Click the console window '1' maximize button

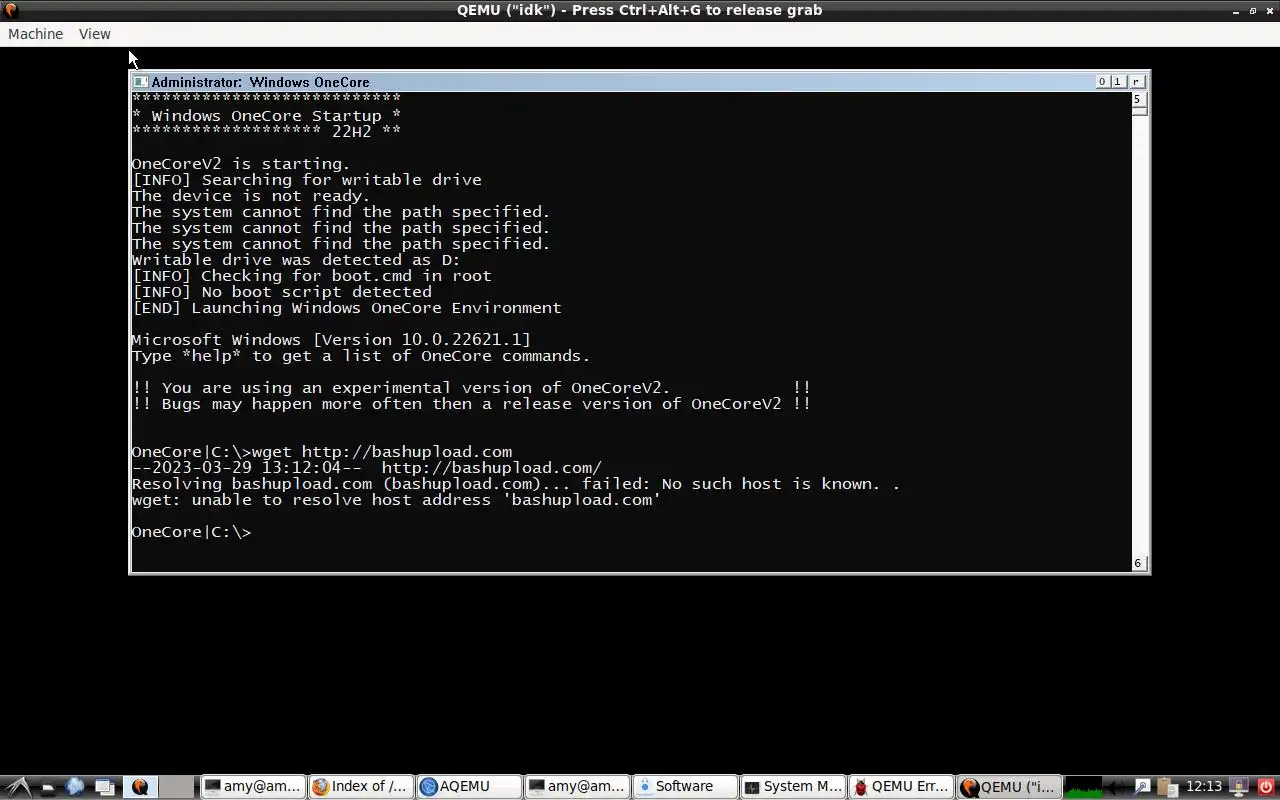tap(1118, 82)
